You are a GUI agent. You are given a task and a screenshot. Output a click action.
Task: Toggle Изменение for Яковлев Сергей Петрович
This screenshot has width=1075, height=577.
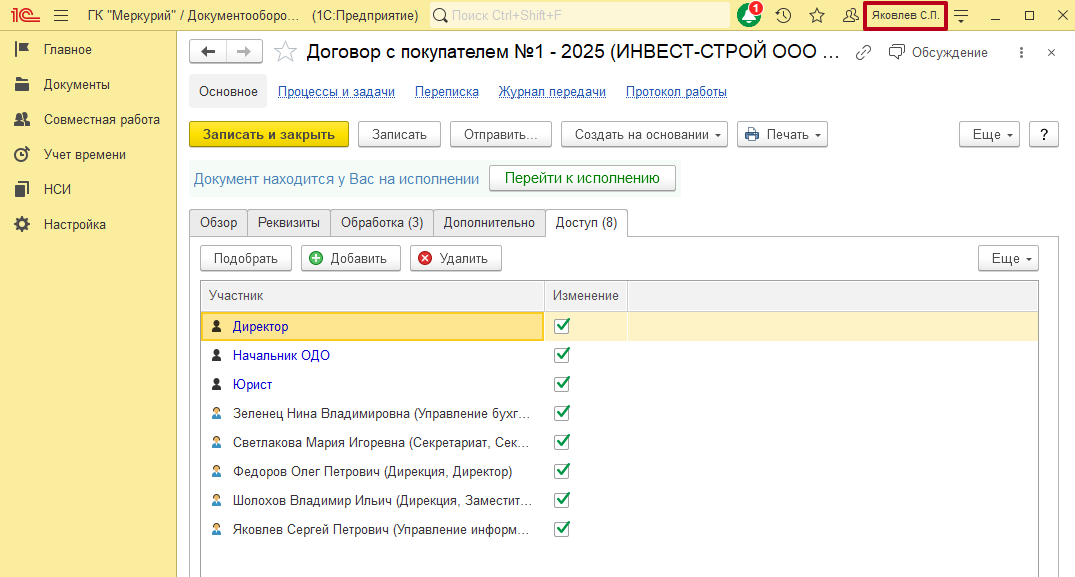pyautogui.click(x=562, y=529)
